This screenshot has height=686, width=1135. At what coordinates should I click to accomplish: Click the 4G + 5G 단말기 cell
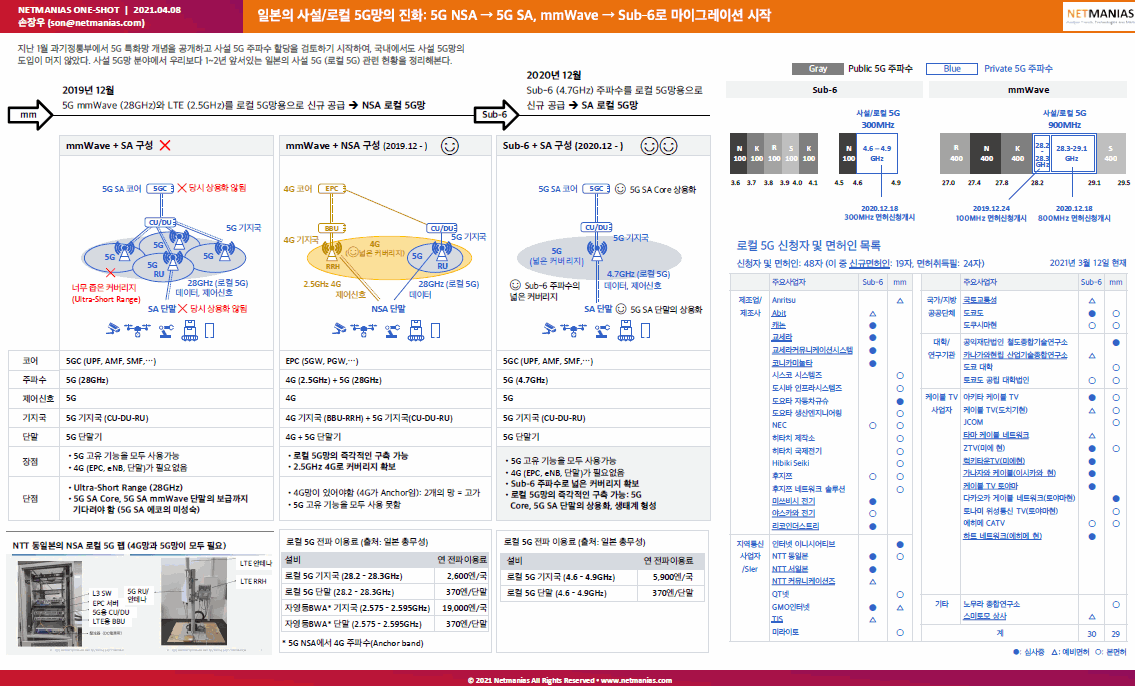pyautogui.click(x=387, y=437)
